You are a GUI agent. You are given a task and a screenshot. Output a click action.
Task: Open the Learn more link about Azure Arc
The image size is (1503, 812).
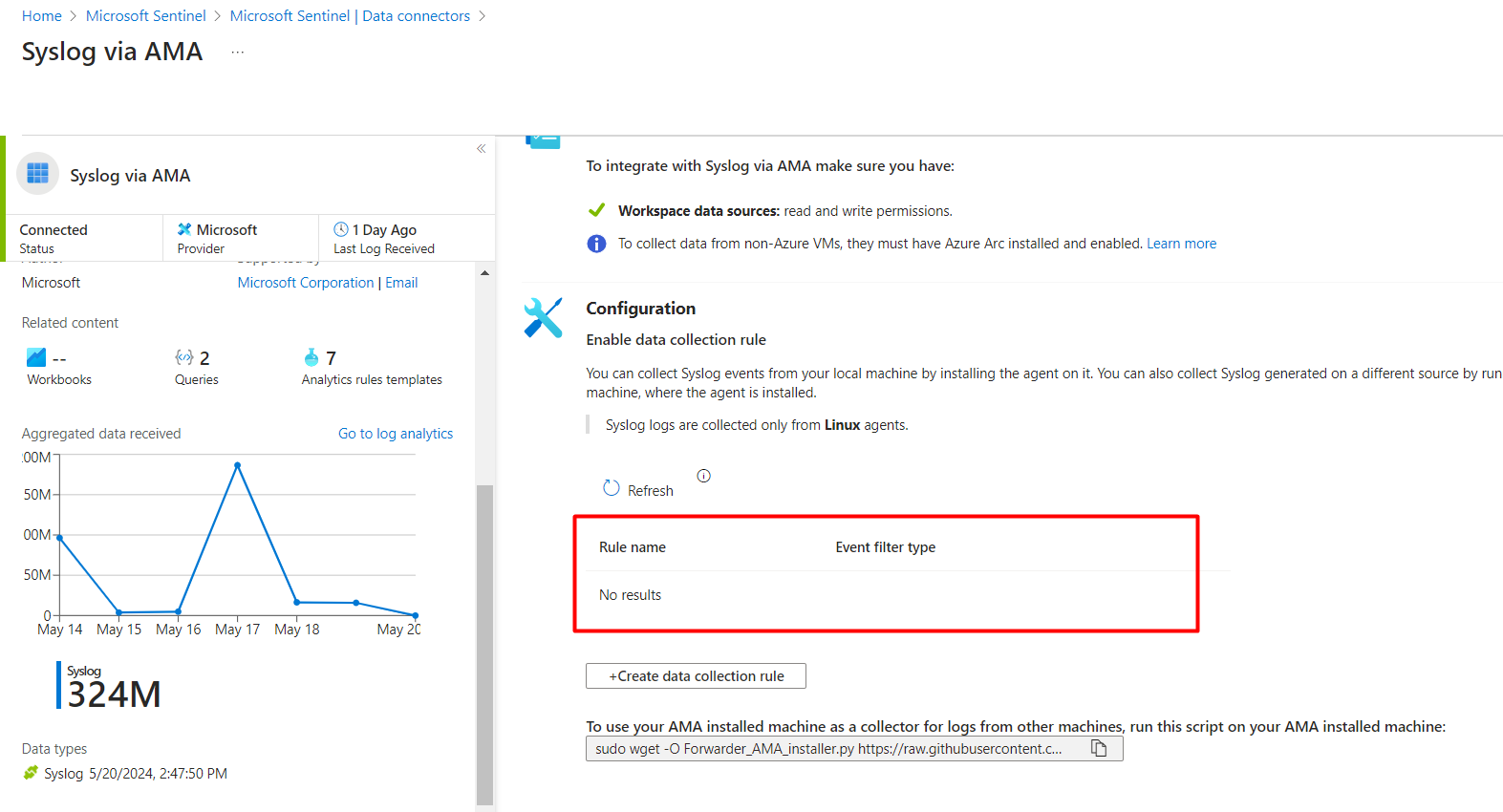[1181, 244]
